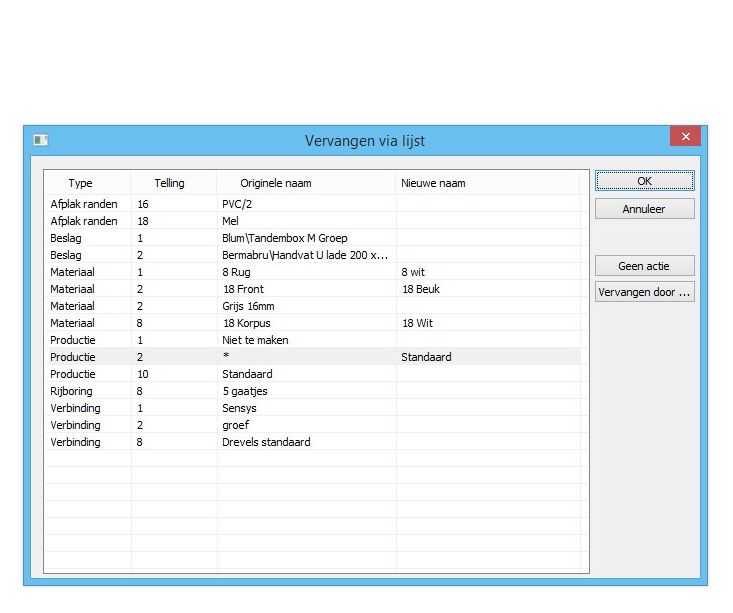Select the 8 Rug material row
Image resolution: width=733 pixels, height=613 pixels.
tap(238, 272)
